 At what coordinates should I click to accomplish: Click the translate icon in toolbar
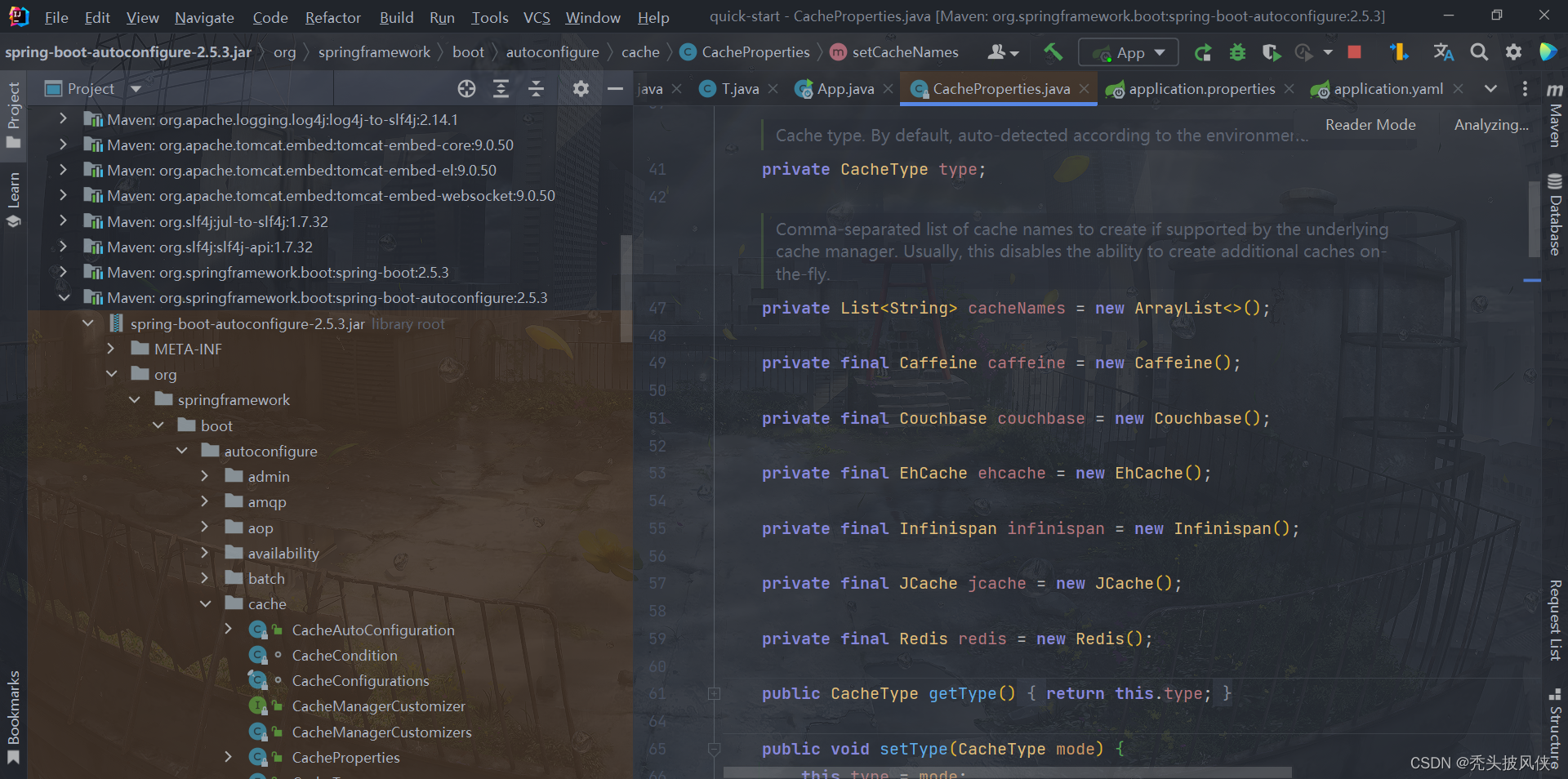(1443, 52)
